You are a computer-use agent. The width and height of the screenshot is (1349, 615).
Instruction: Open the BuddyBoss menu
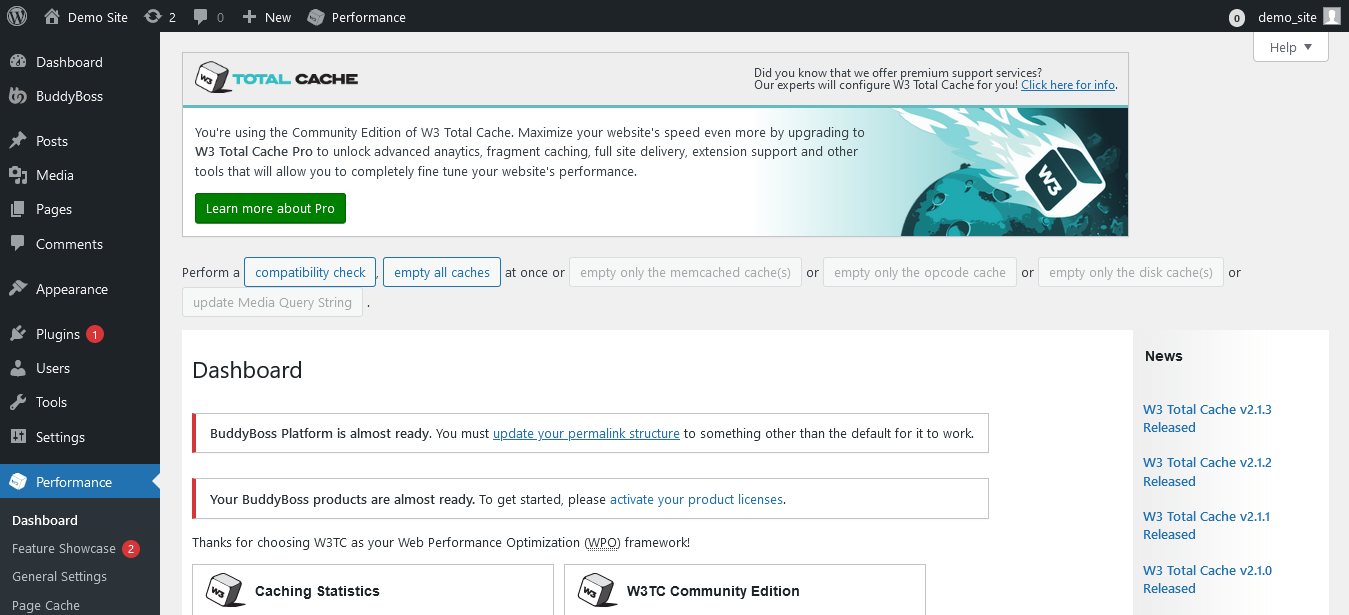click(80, 96)
